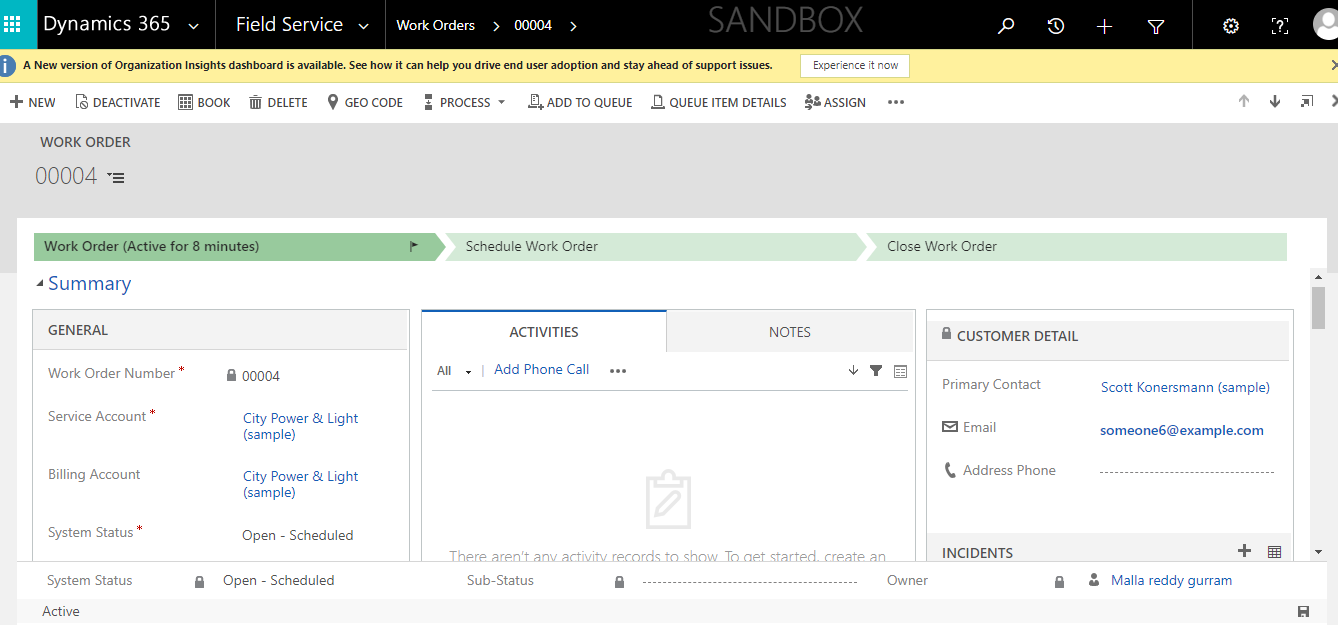Open more commands ellipsis in command bar
Image resolution: width=1338 pixels, height=625 pixels.
coord(896,102)
